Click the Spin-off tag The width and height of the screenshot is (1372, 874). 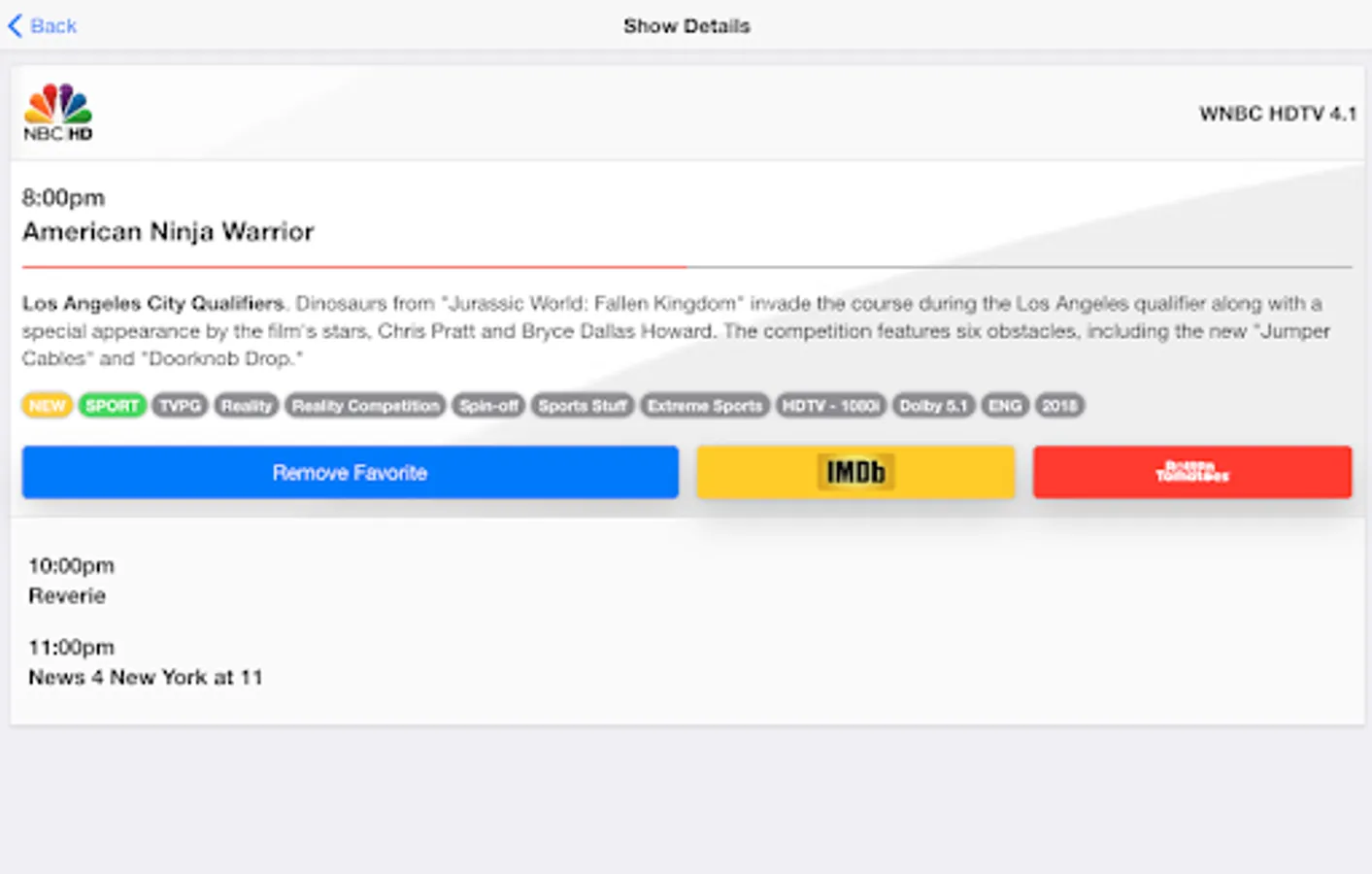tap(488, 405)
